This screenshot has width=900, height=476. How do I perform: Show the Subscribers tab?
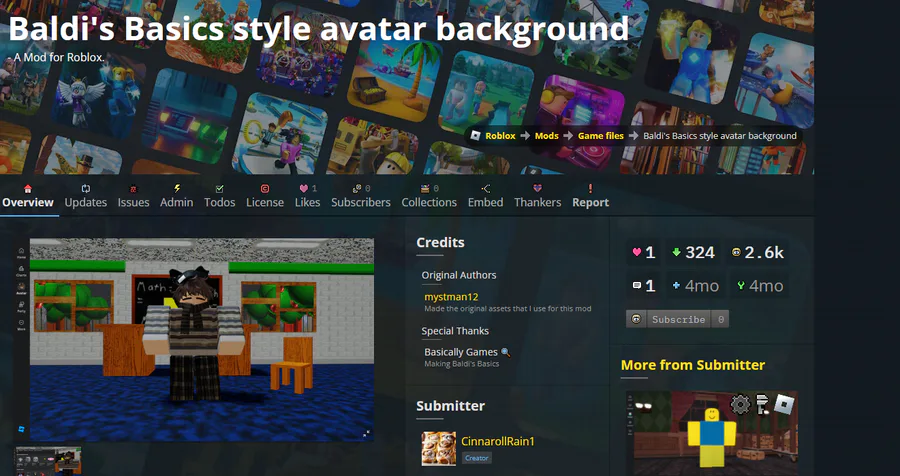pyautogui.click(x=360, y=196)
